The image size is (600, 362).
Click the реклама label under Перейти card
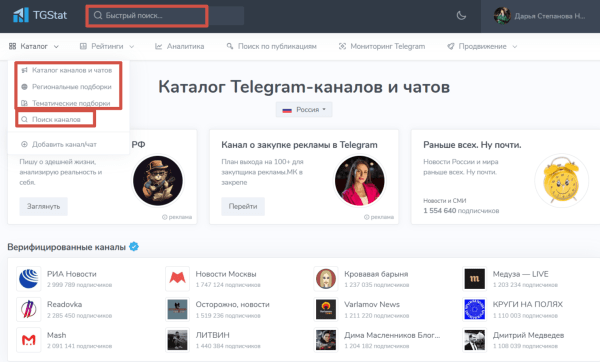[x=379, y=217]
